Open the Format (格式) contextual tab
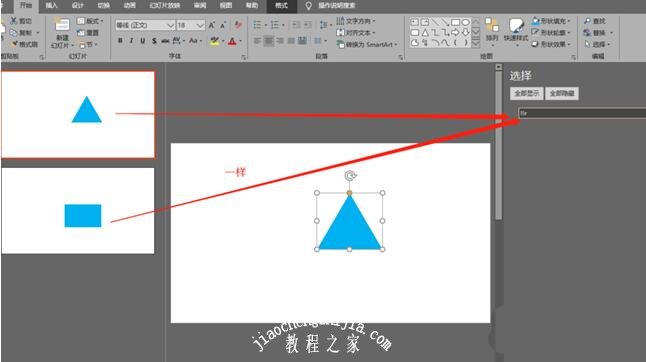 point(282,5)
